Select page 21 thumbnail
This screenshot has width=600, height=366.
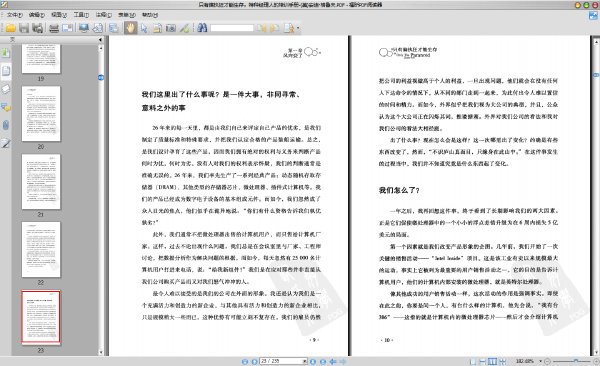click(x=41, y=181)
